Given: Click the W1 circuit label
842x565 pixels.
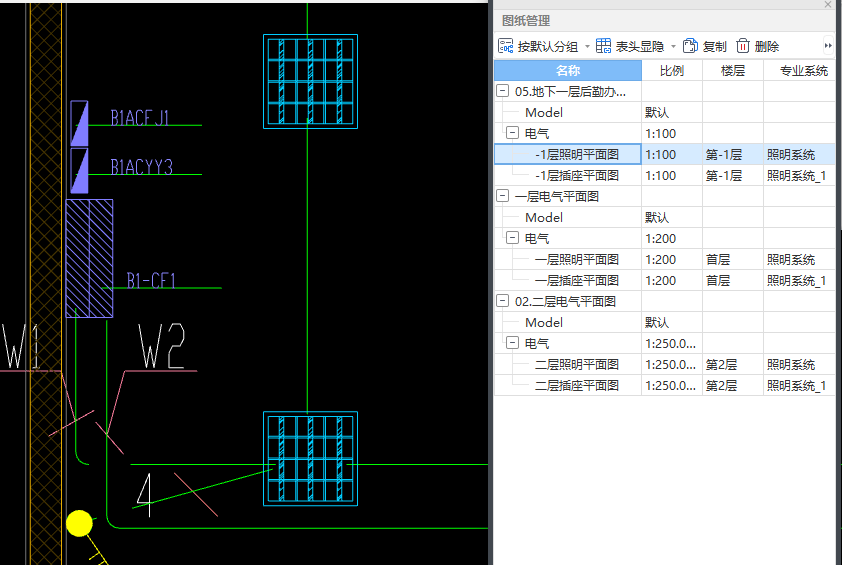Looking at the screenshot, I should click(21, 346).
